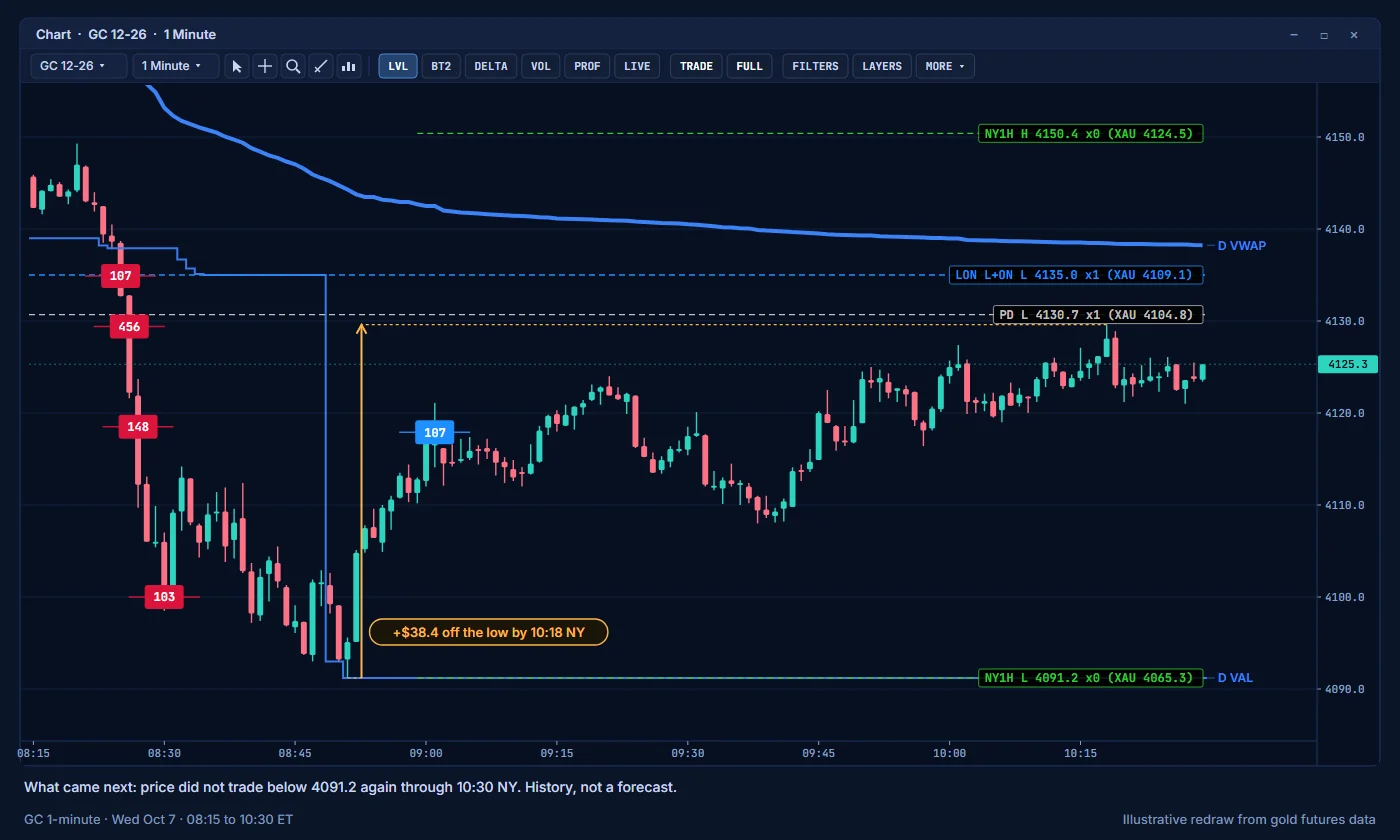Open the FILTERS menu
Screen dimensions: 1400x840
815,66
